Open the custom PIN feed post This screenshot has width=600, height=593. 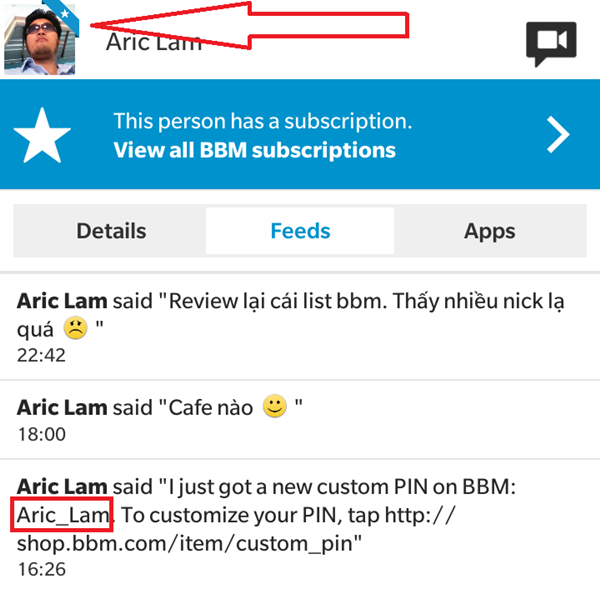click(x=300, y=526)
